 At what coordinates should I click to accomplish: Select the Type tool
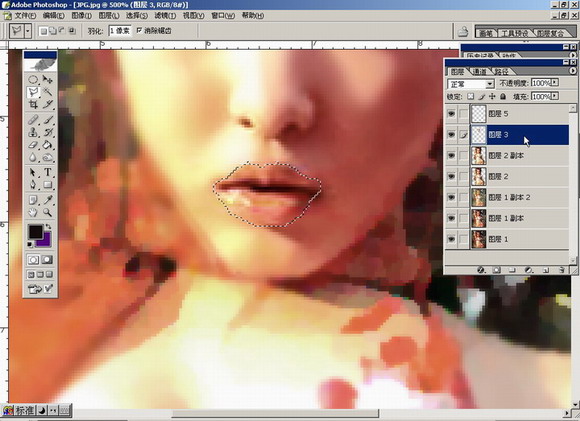tap(48, 172)
